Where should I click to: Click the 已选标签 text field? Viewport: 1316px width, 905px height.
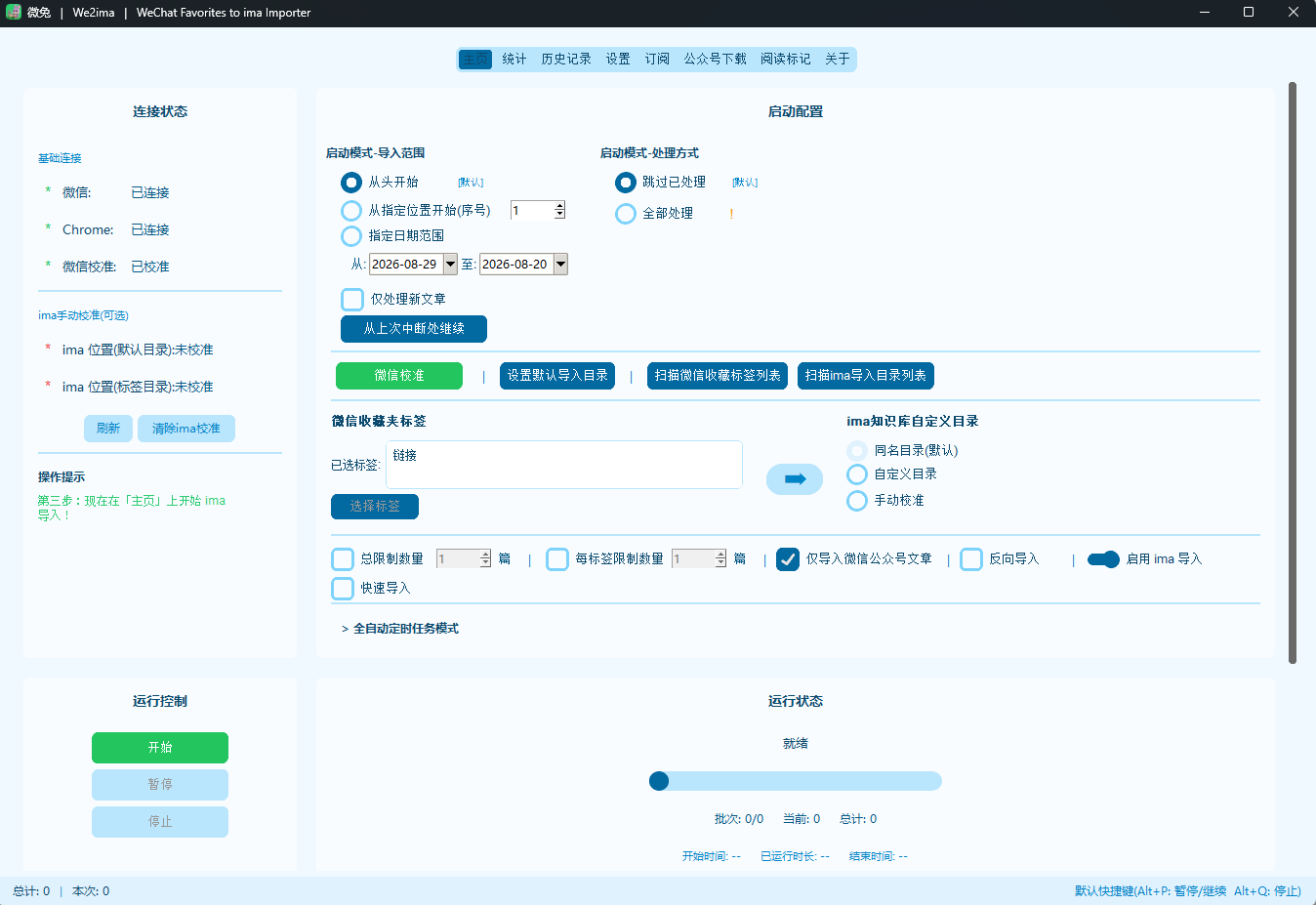point(564,465)
